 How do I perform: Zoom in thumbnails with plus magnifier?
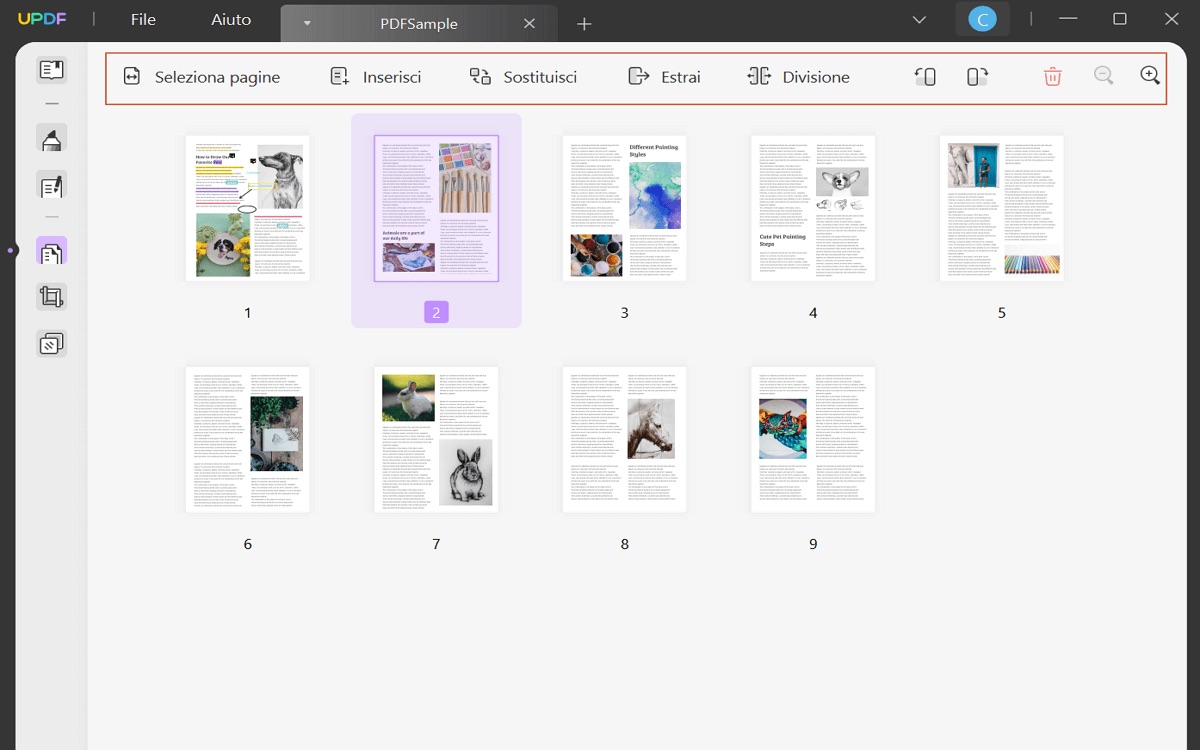pyautogui.click(x=1150, y=76)
